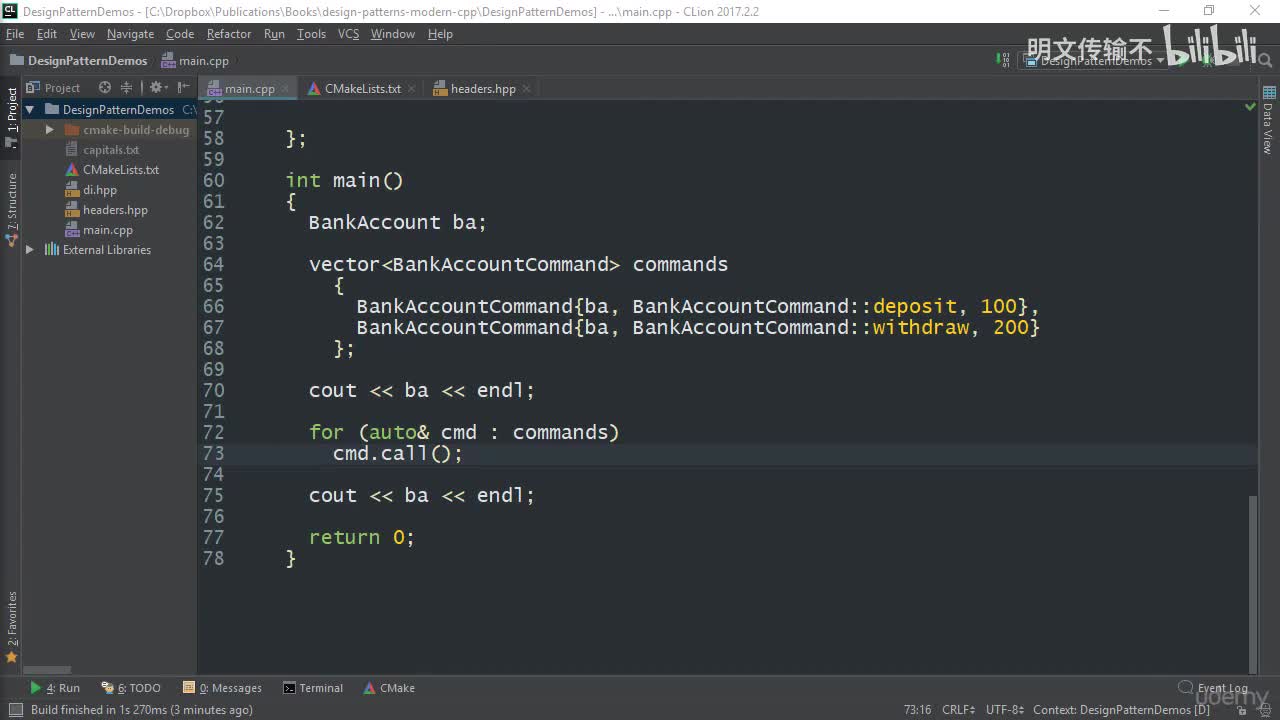Open the DesignPatternDemos run configuration dropdown

click(1094, 61)
